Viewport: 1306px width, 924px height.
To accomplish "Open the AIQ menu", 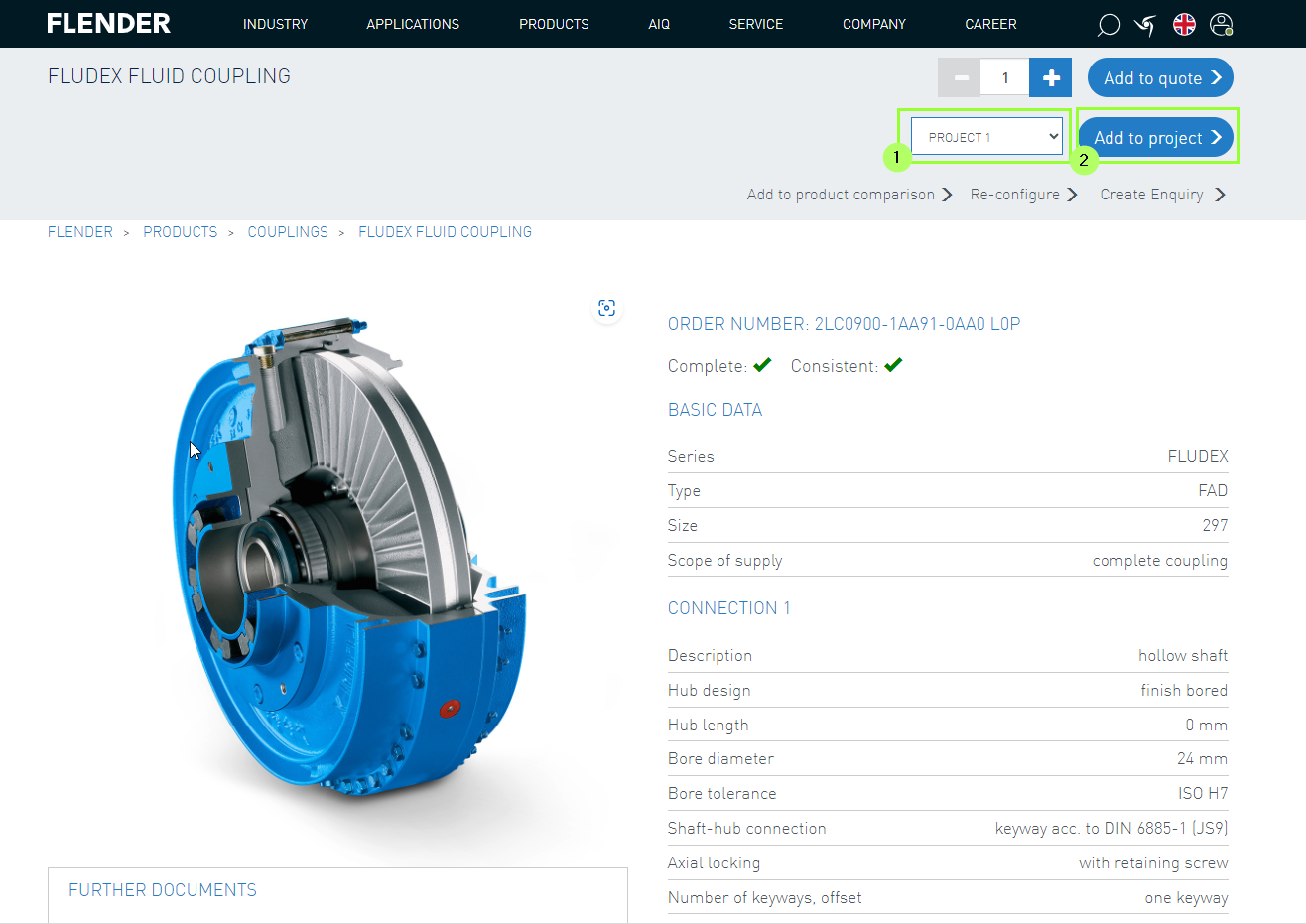I will coord(659,24).
